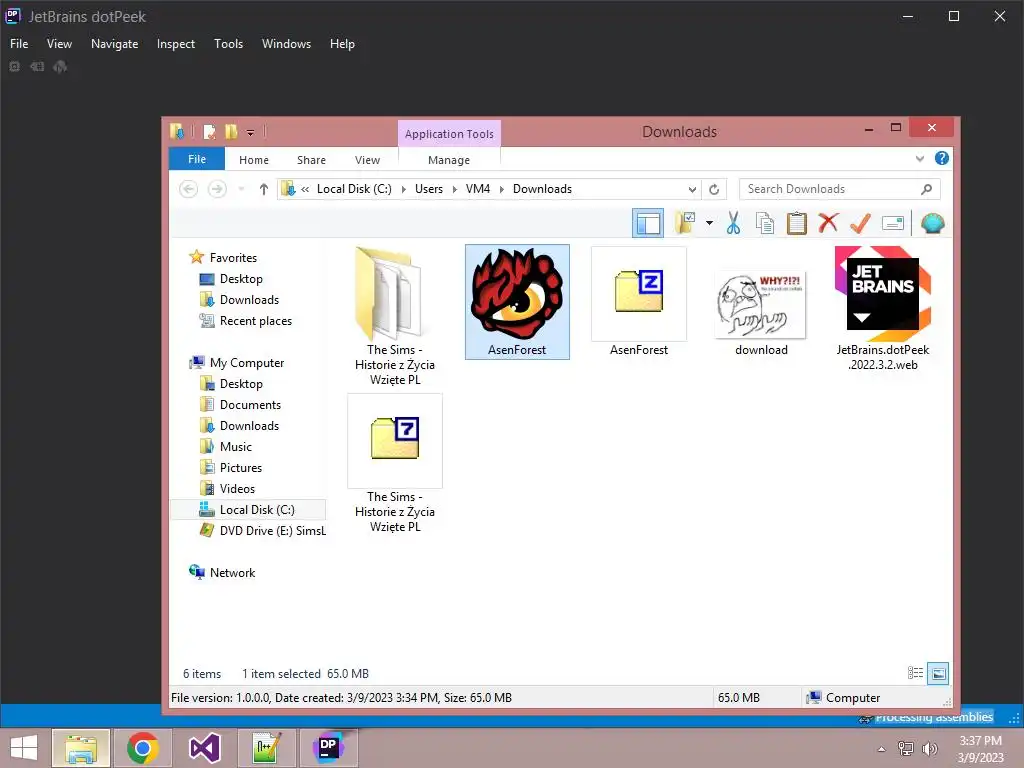
Task: Select download WHY meme image
Action: (761, 311)
